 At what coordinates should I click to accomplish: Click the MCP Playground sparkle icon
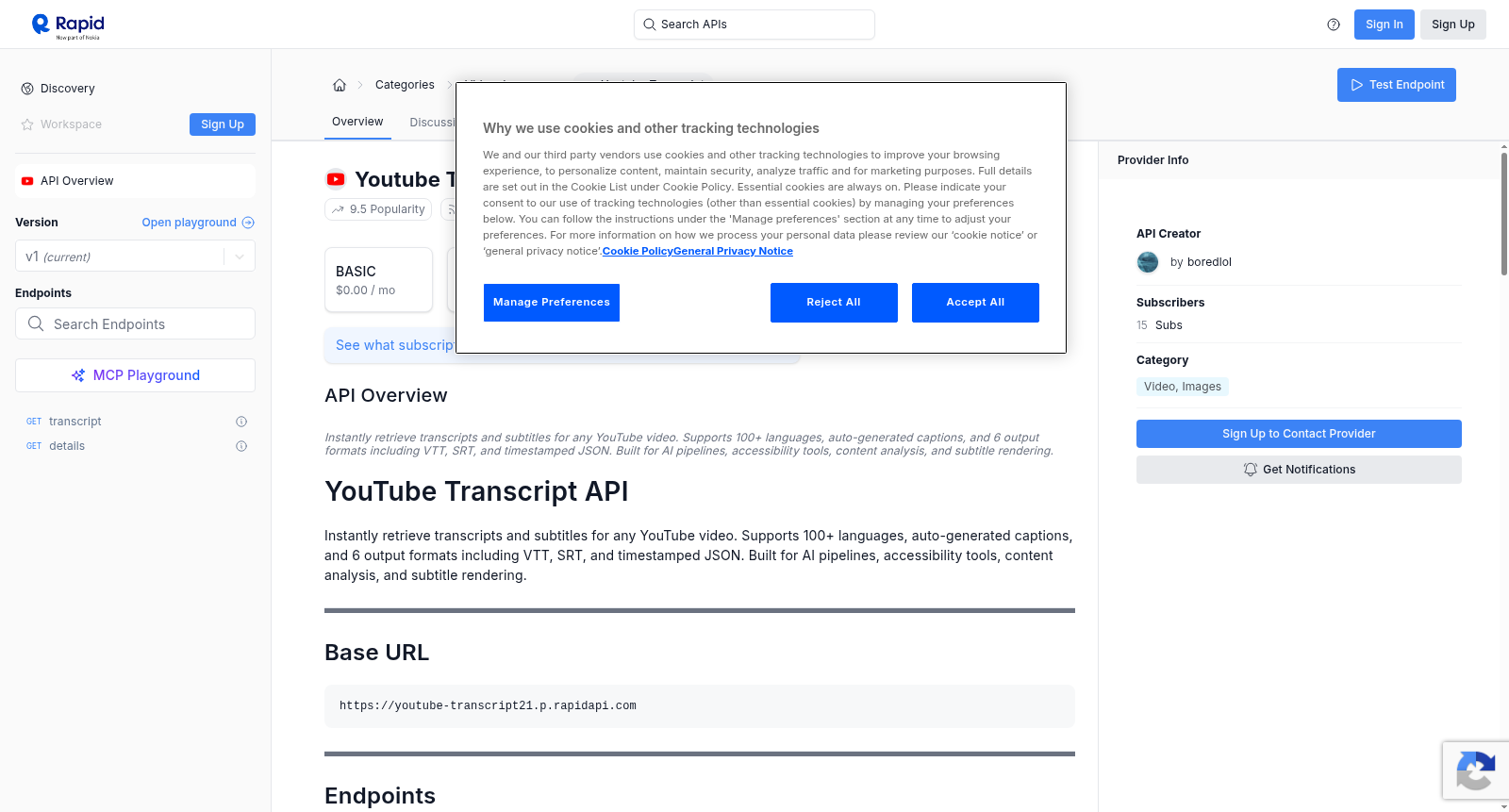[x=78, y=375]
